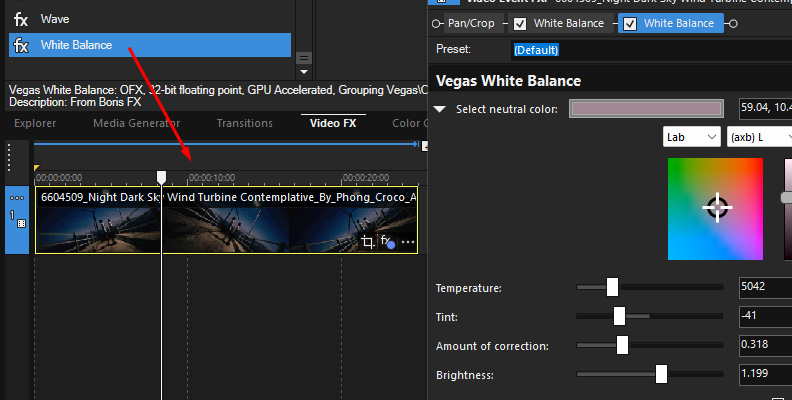The width and height of the screenshot is (792, 400).
Task: Click the fx icon beside White Balance
Action: pos(21,45)
